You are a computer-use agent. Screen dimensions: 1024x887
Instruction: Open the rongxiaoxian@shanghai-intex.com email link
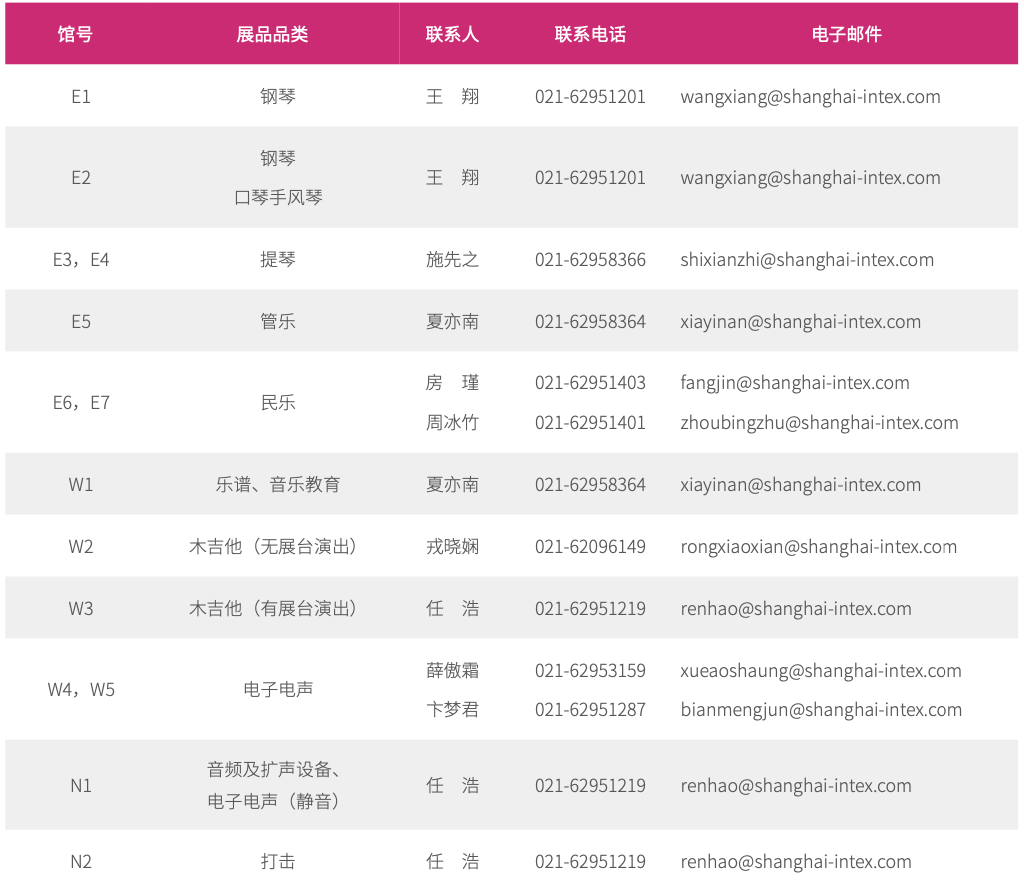[x=818, y=547]
